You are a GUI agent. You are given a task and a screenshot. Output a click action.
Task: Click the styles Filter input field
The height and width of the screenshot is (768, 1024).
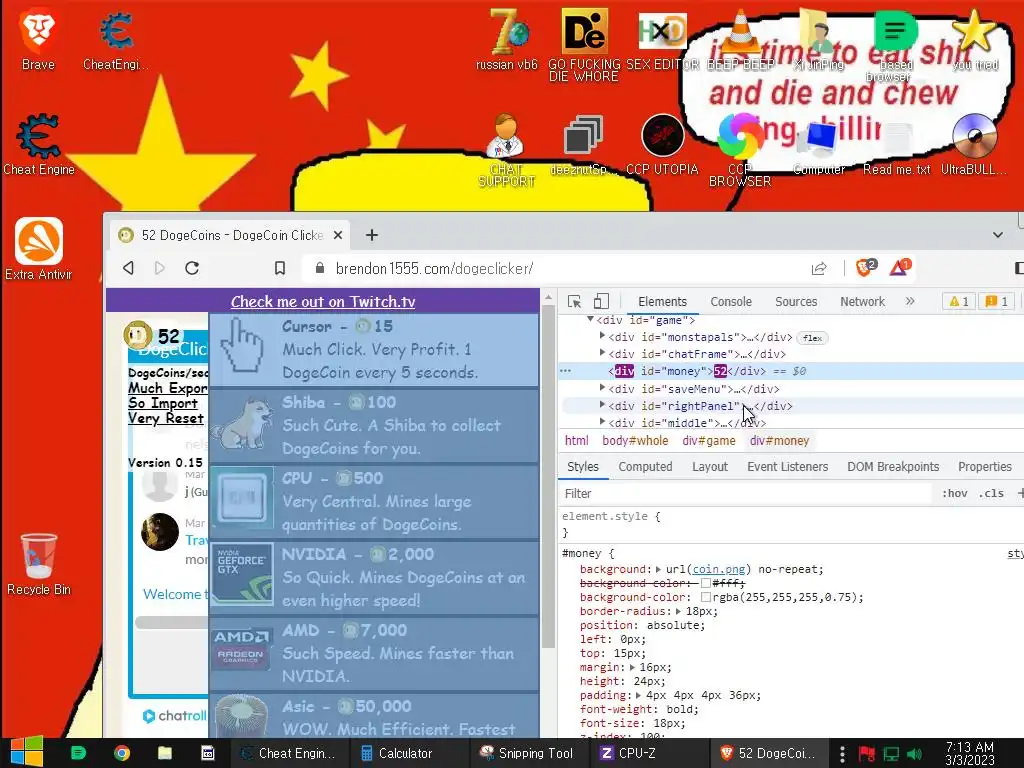(746, 494)
